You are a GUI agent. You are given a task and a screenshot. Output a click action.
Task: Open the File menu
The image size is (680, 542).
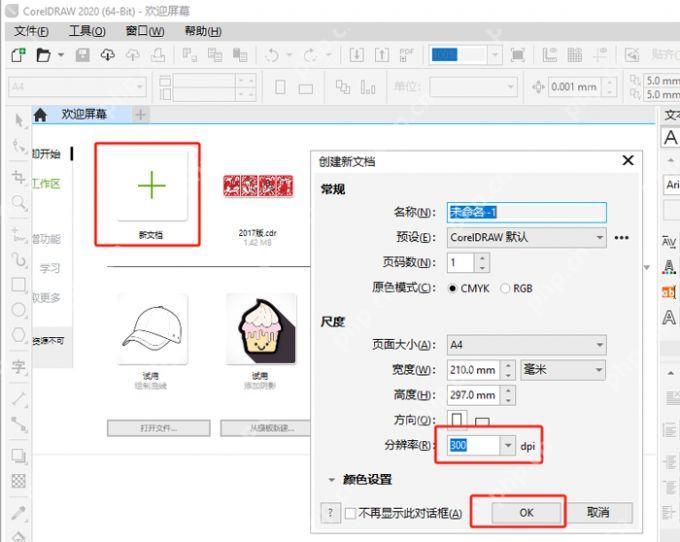31,31
